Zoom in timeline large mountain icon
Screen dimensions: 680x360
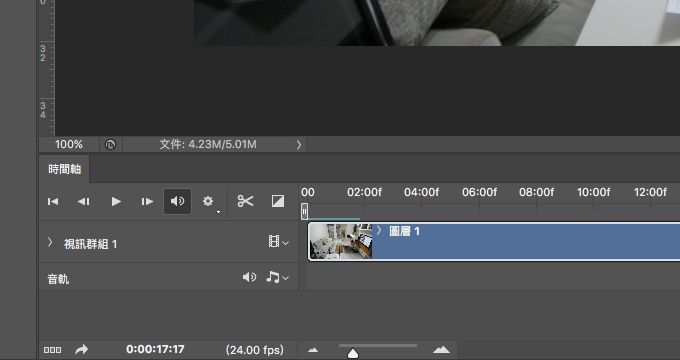click(x=441, y=349)
